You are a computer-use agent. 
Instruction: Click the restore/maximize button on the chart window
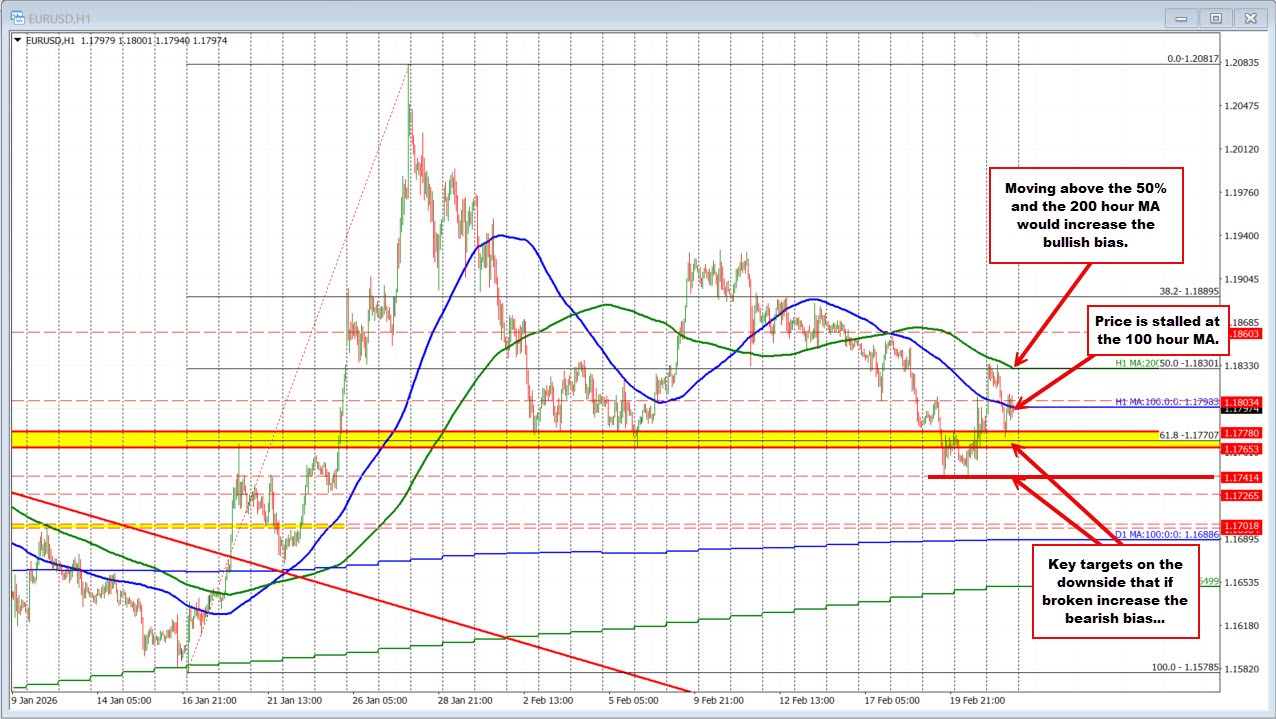1215,17
